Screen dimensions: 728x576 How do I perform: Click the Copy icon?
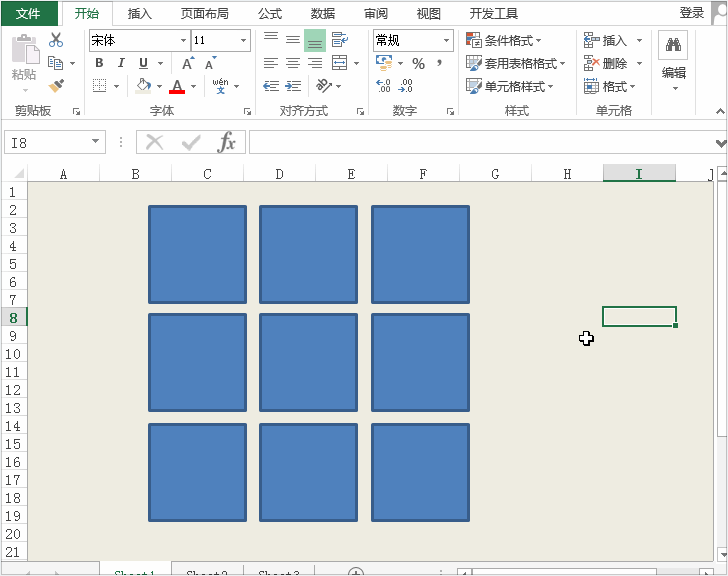point(56,63)
